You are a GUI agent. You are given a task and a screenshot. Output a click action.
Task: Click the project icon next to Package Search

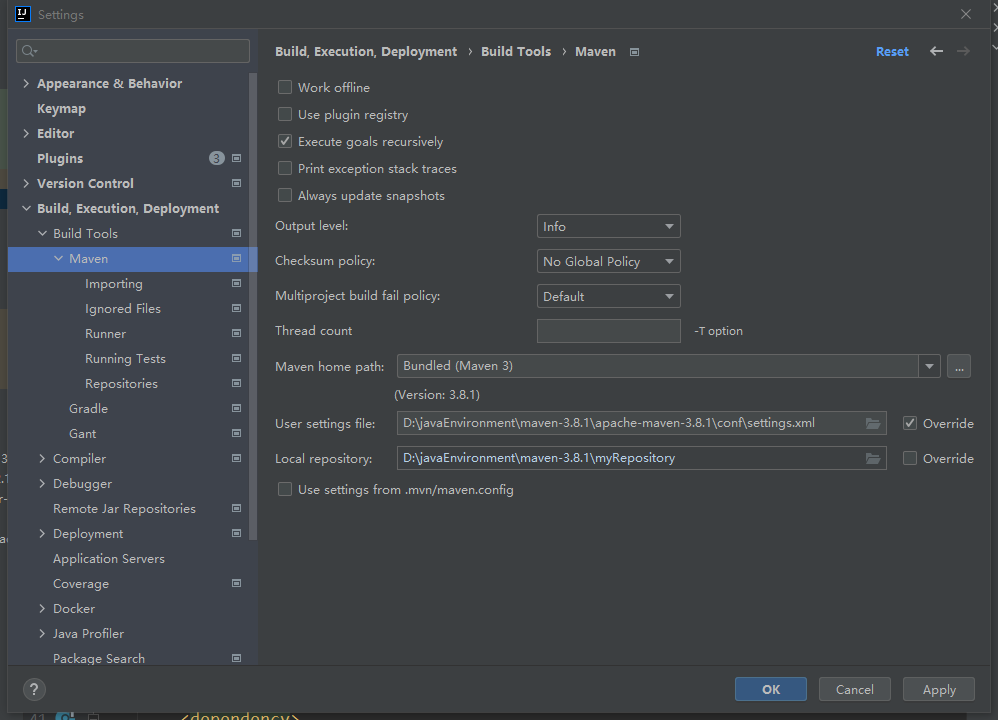pyautogui.click(x=236, y=658)
